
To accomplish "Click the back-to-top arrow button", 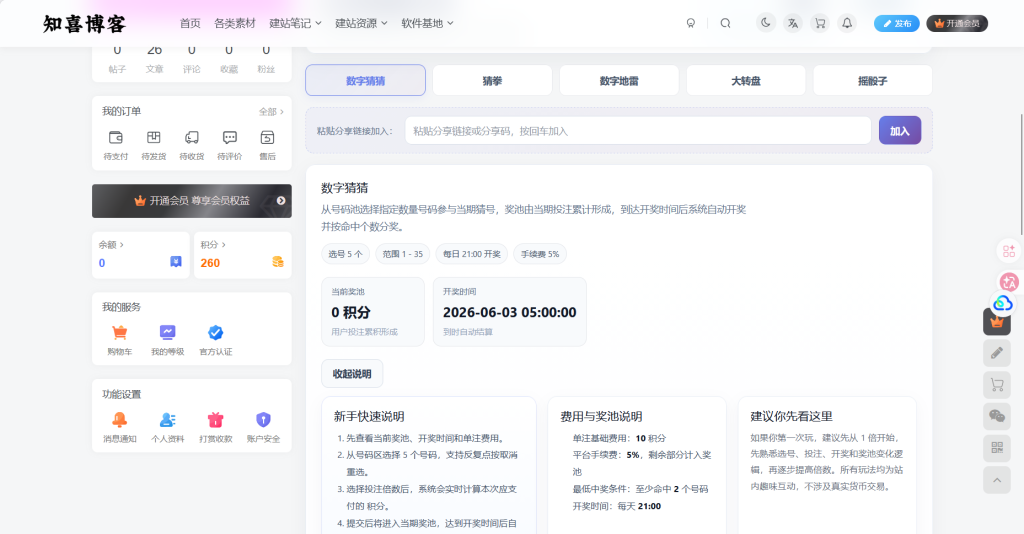I will click(997, 480).
